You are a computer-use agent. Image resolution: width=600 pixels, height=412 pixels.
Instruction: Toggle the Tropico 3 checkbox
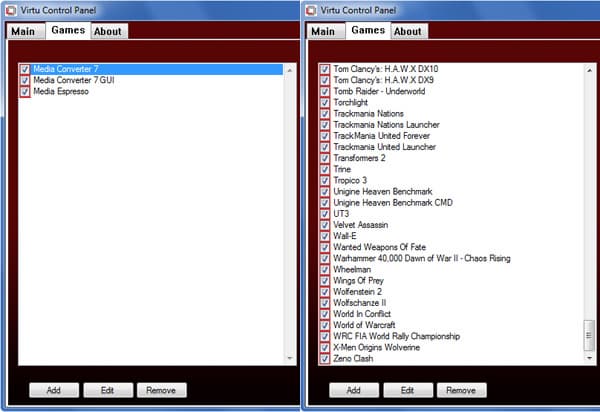(x=324, y=181)
